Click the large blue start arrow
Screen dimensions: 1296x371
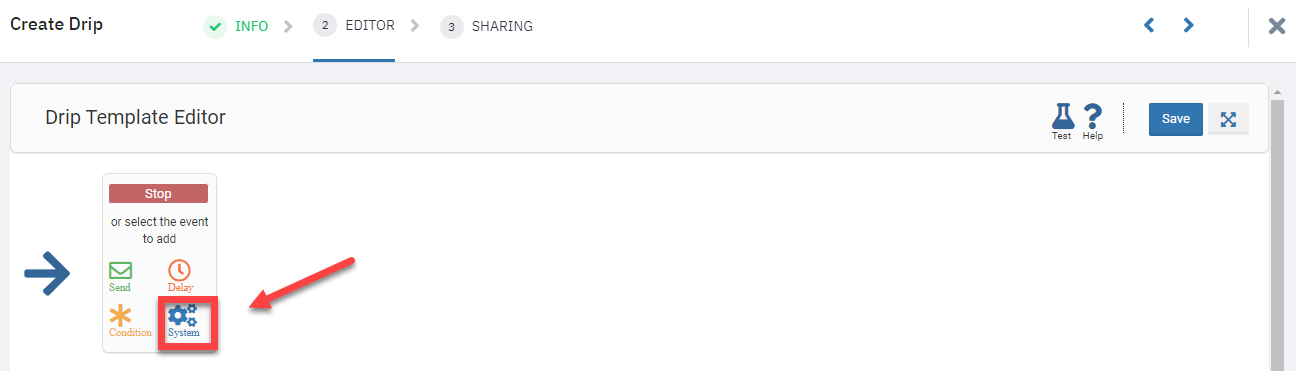[x=46, y=274]
